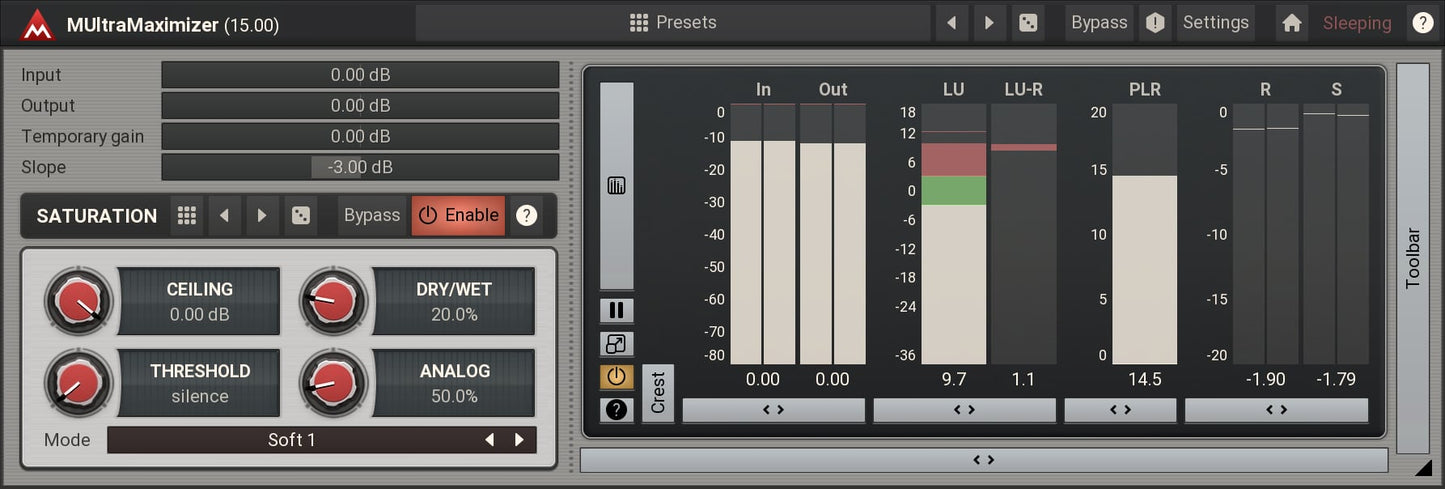The width and height of the screenshot is (1445, 489).
Task: Click the exclamation panic icon beside Bypass
Action: pos(1155,23)
